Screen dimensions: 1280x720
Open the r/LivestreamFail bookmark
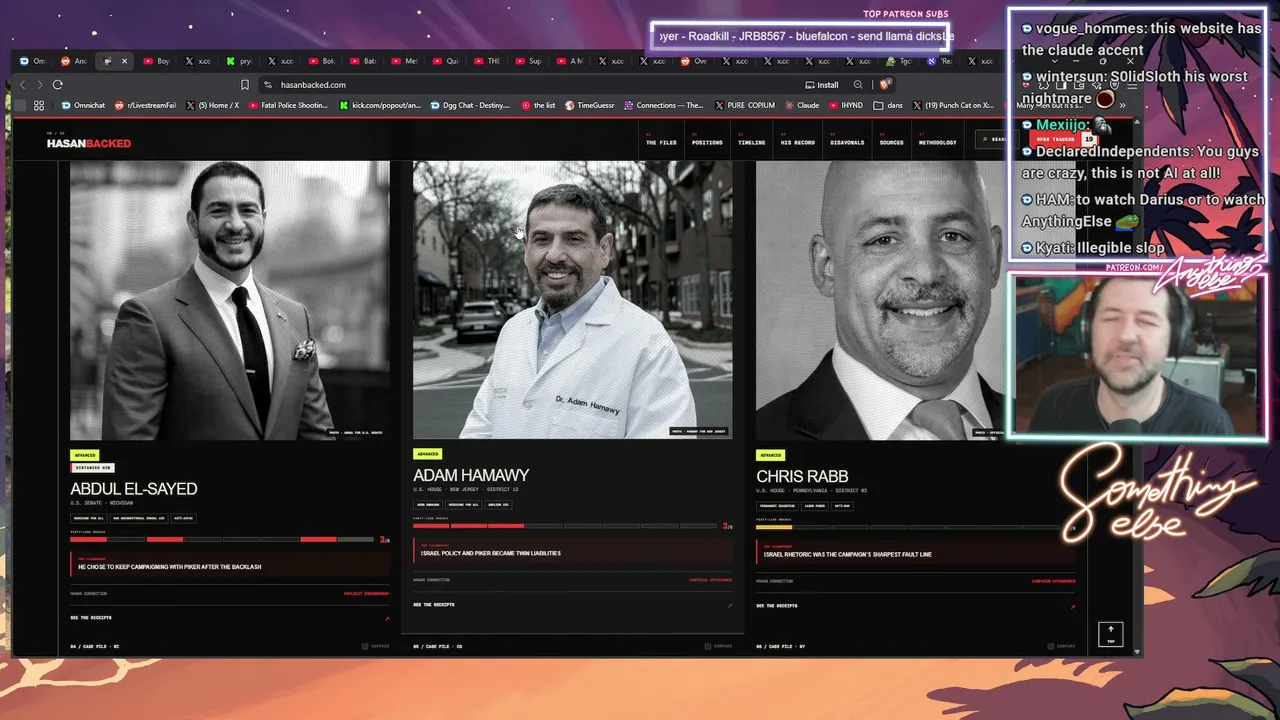coord(147,105)
